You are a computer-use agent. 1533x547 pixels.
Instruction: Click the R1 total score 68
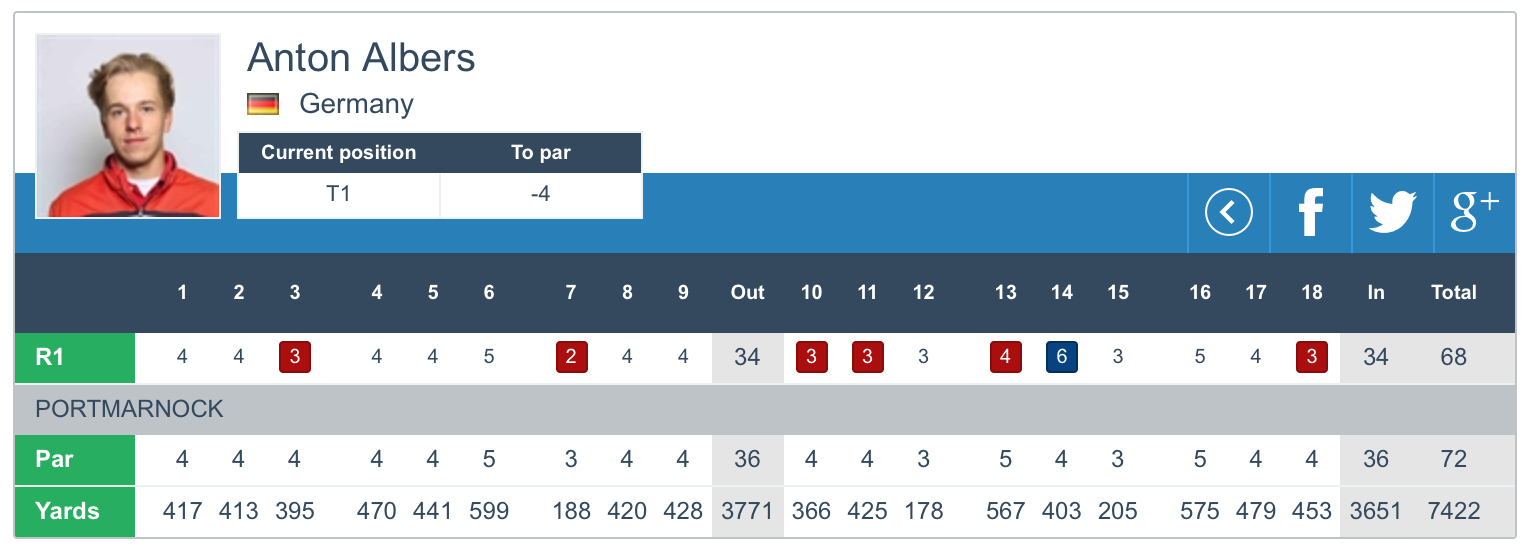click(1453, 357)
